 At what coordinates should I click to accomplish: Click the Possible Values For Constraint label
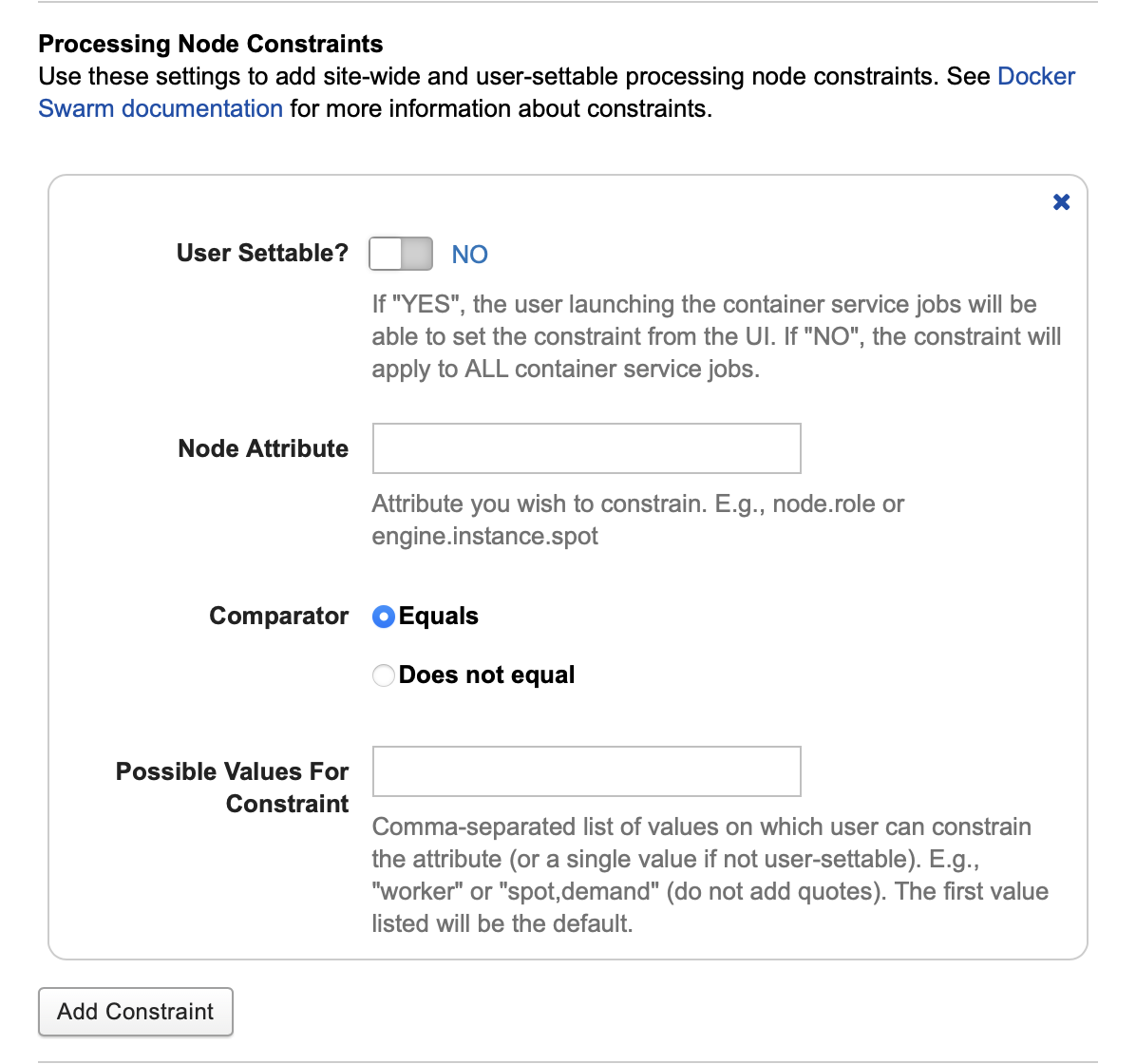pyautogui.click(x=233, y=788)
